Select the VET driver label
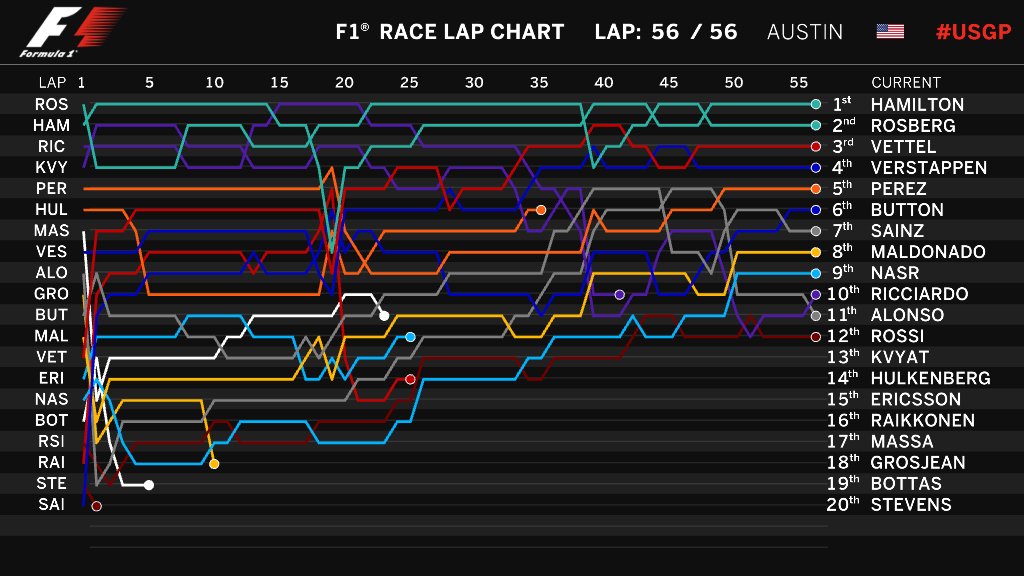Viewport: 1024px width, 576px height. click(52, 357)
